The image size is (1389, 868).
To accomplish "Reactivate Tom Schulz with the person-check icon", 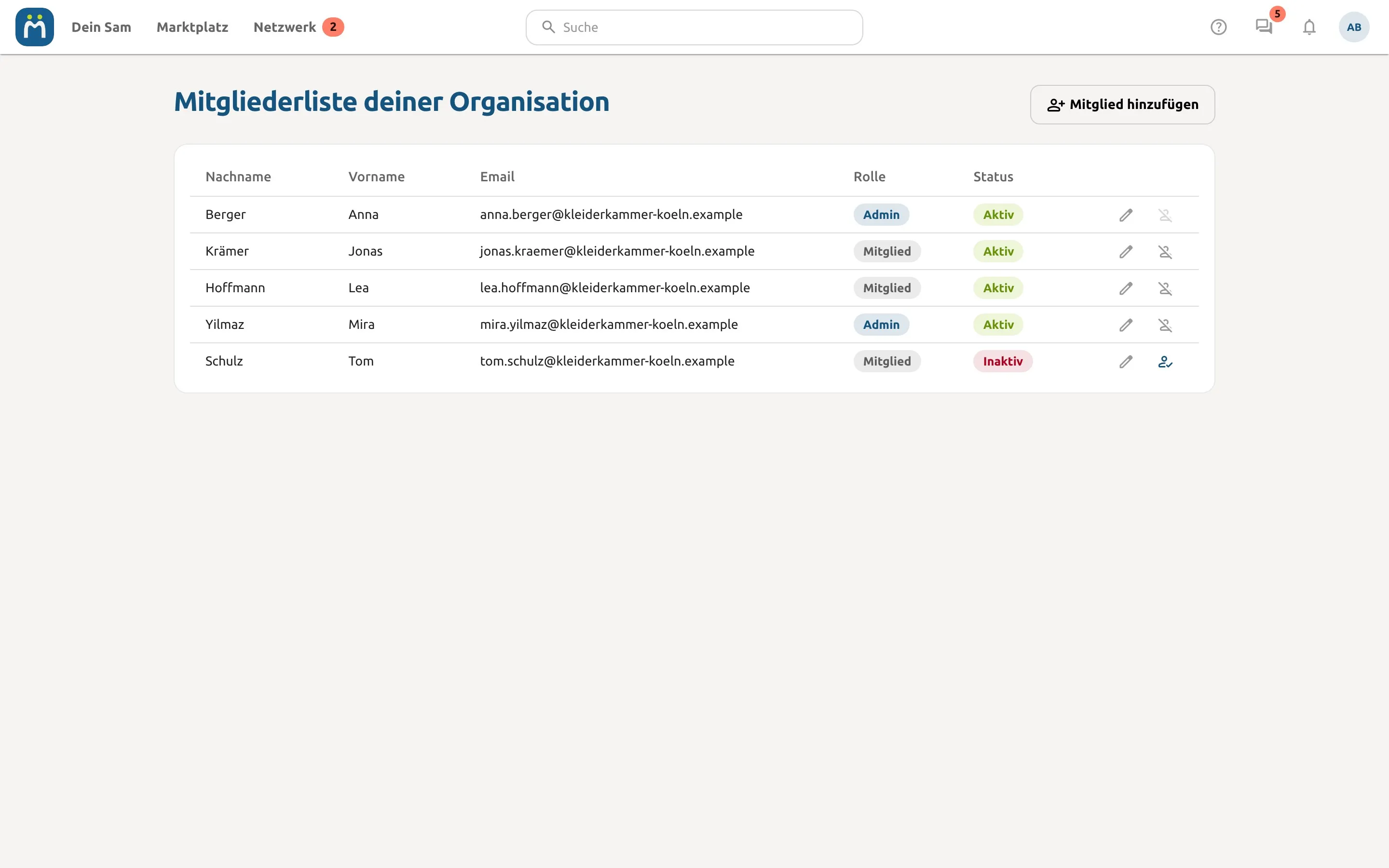I will pos(1165,362).
